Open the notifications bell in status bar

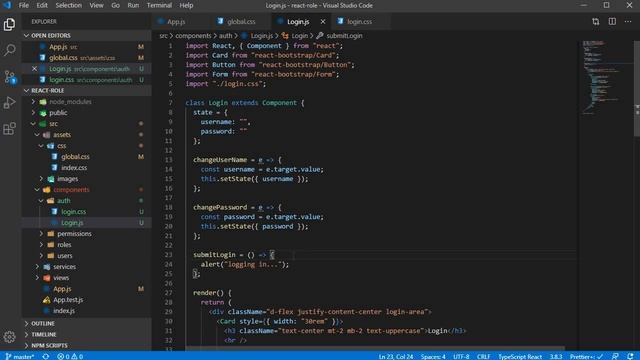pos(631,356)
